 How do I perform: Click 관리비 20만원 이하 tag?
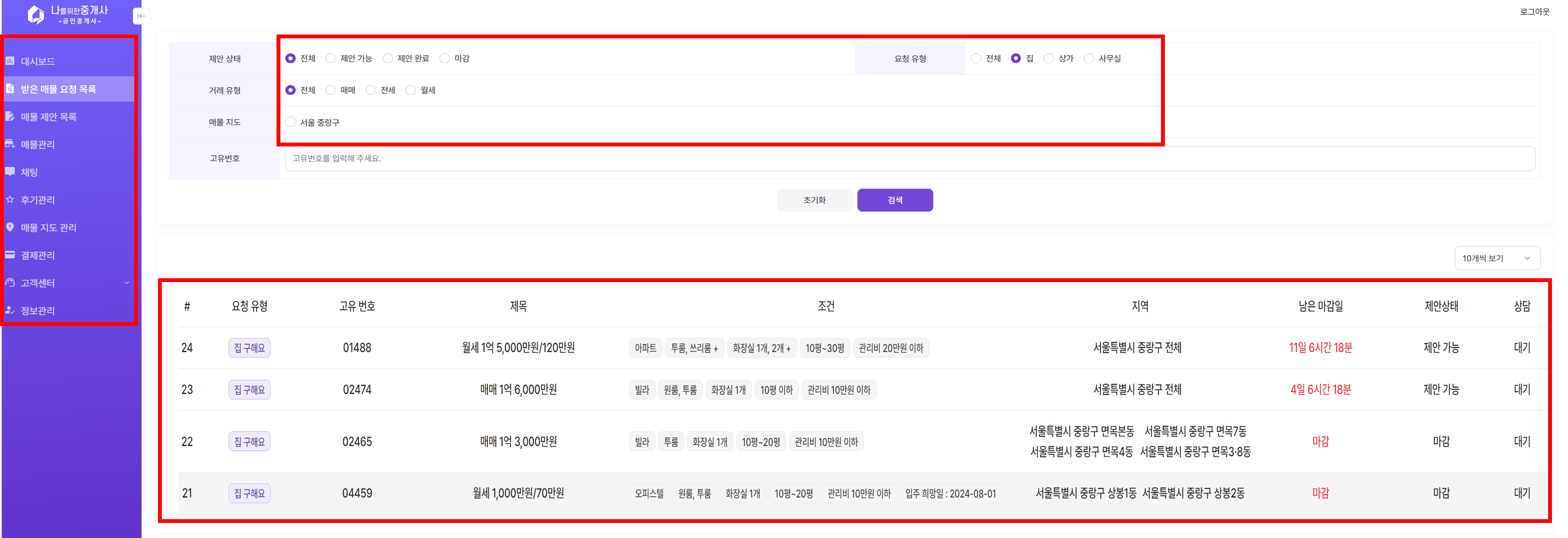click(x=890, y=348)
